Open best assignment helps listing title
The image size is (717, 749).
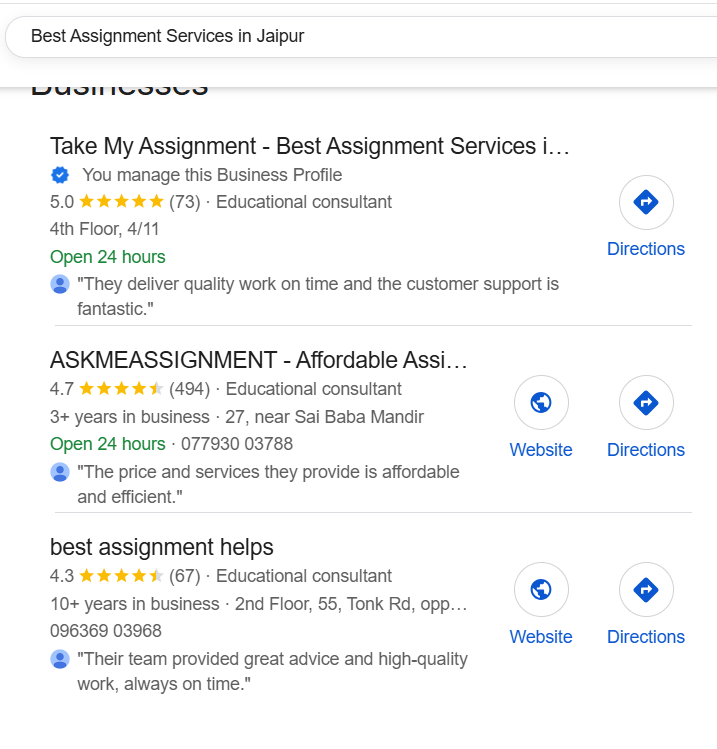coord(162,547)
